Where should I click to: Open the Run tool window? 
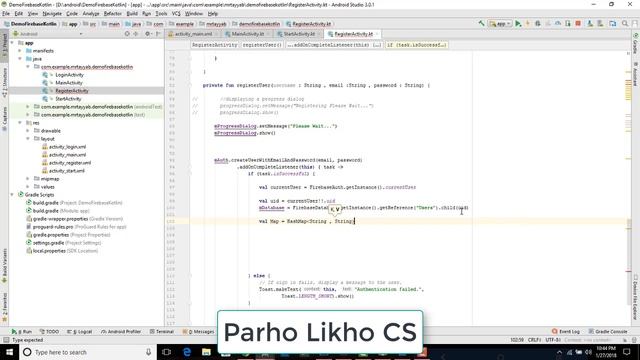(x=22, y=332)
